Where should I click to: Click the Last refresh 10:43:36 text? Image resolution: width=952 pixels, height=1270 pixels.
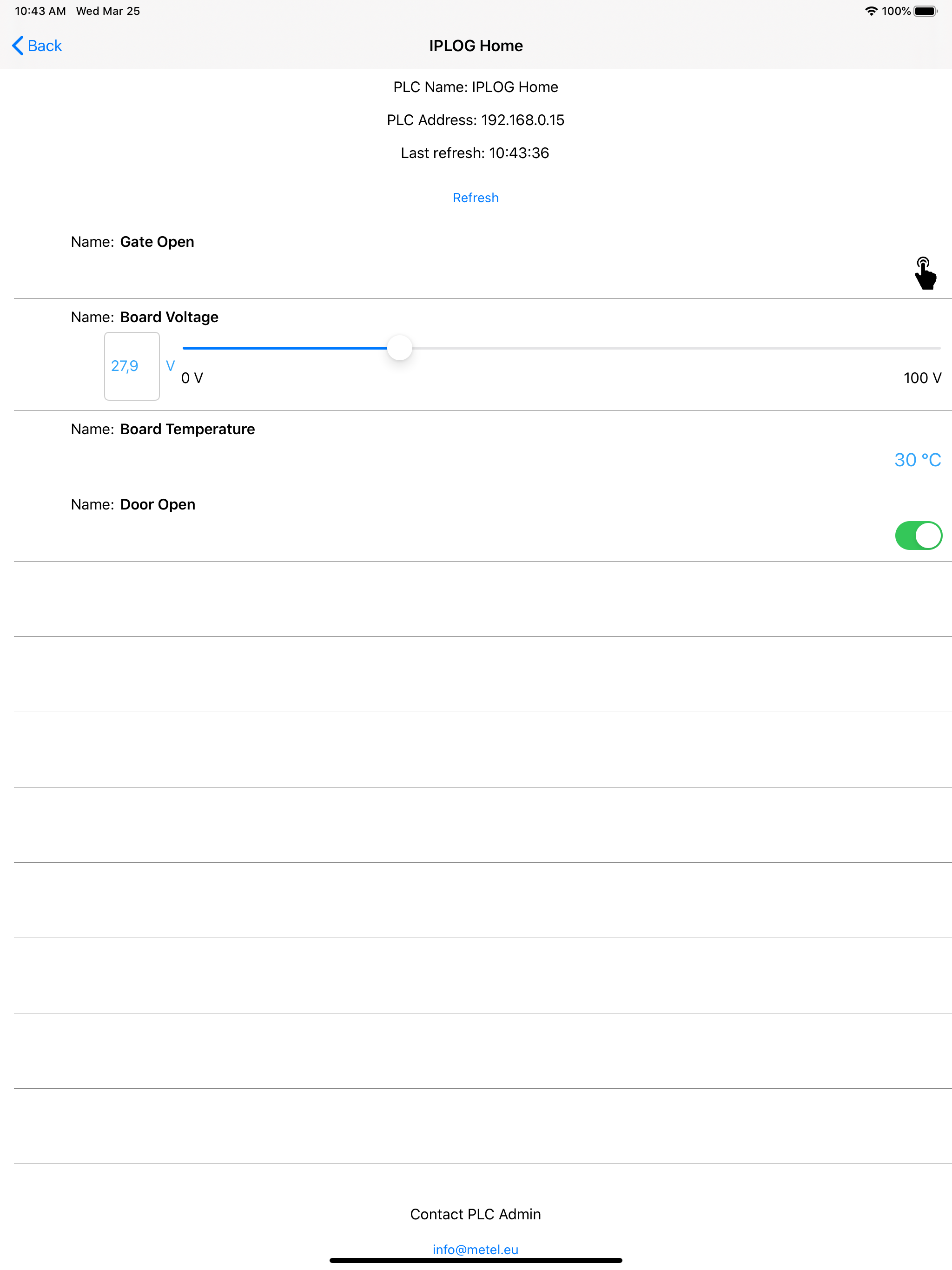(x=475, y=153)
